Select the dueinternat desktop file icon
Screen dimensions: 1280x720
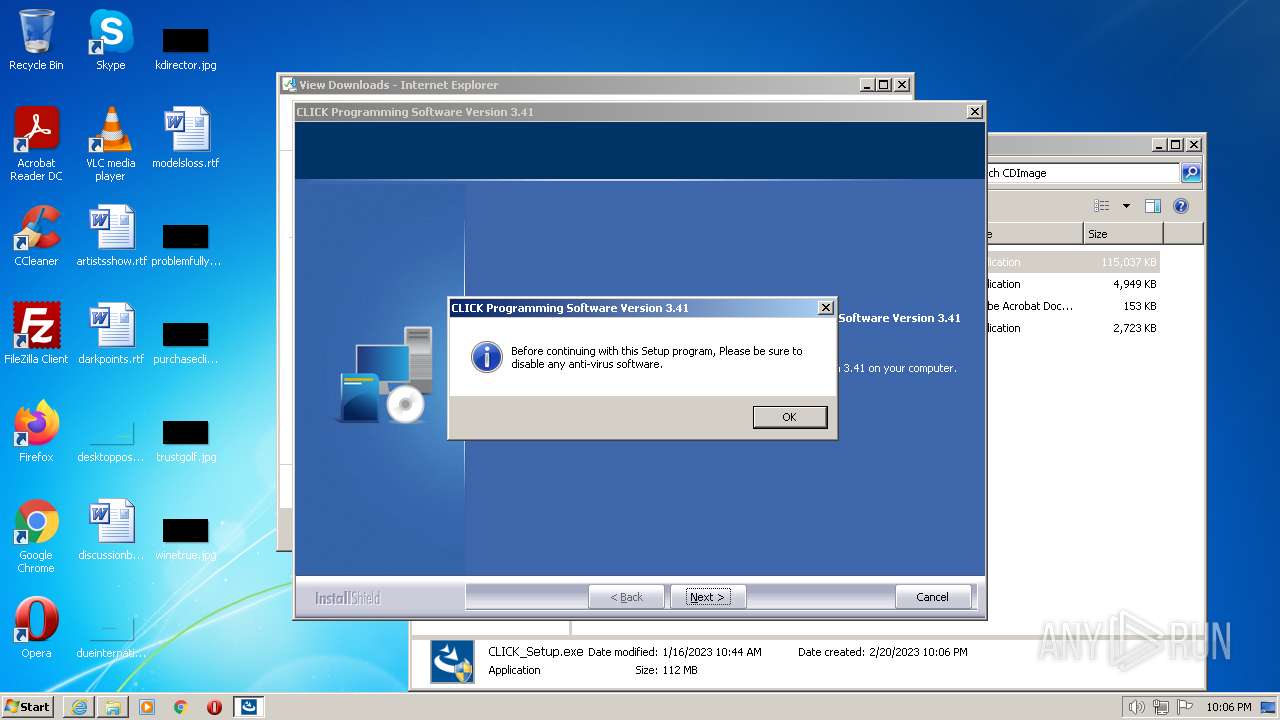pyautogui.click(x=111, y=636)
